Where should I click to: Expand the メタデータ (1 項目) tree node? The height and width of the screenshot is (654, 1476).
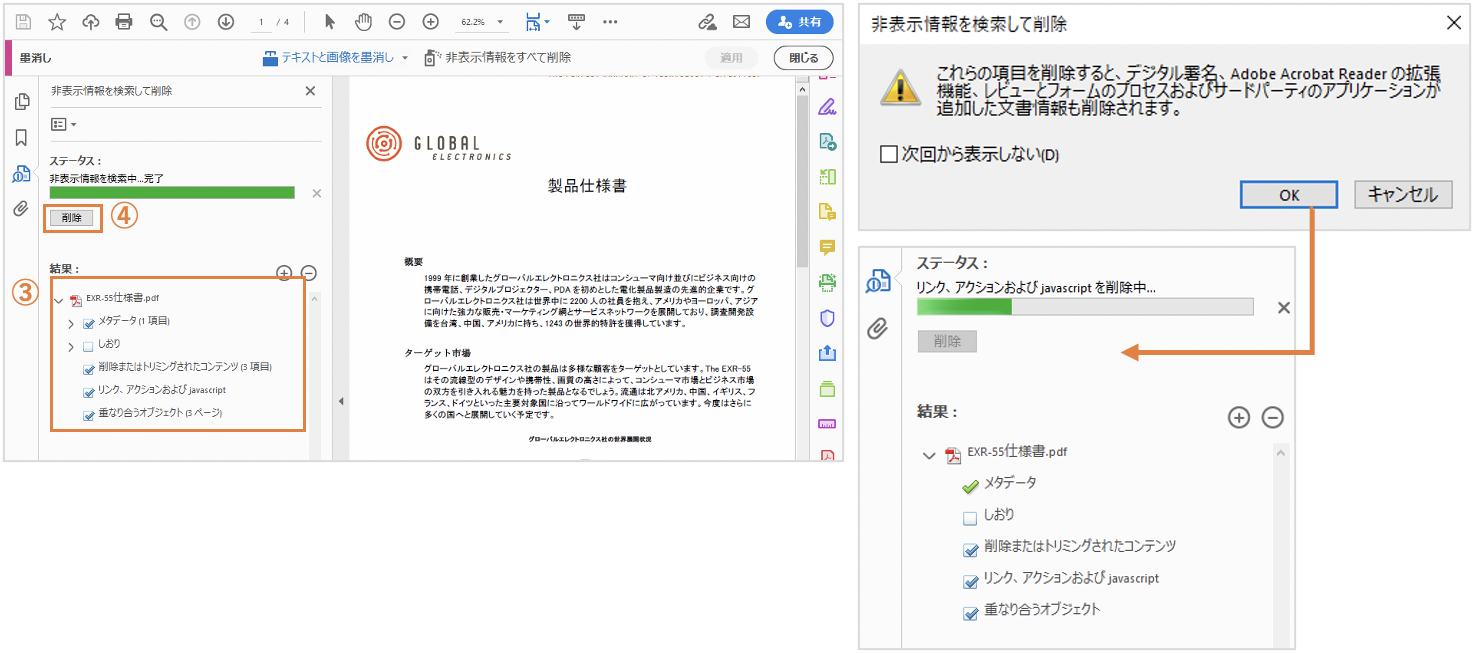tap(71, 323)
